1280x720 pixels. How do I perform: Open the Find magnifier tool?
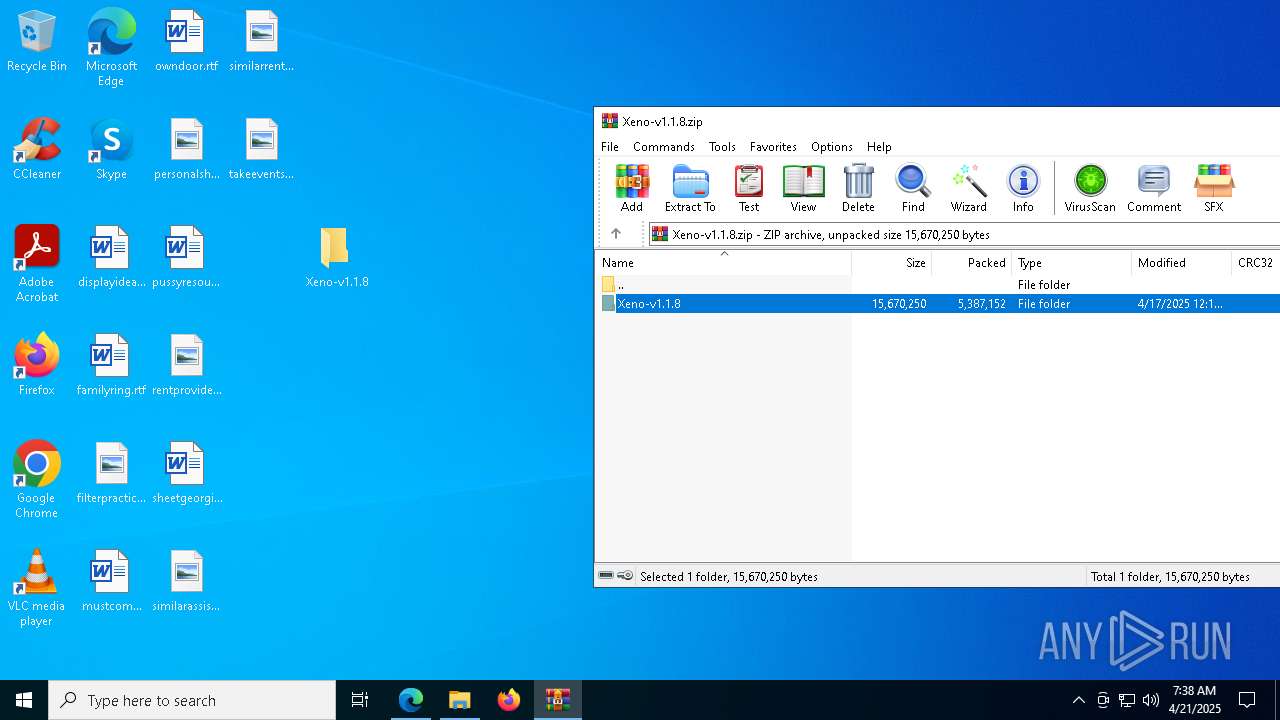point(913,188)
